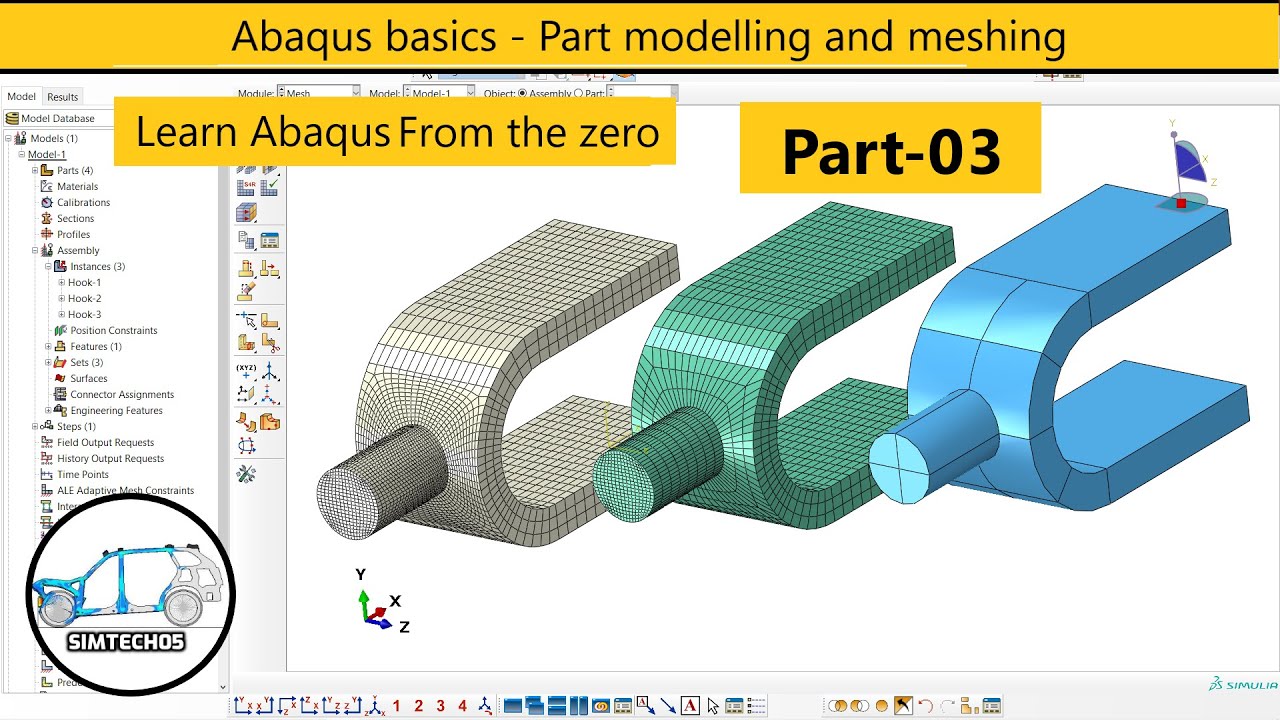Click the Tile Viewports Vertically icon
This screenshot has width=1280, height=720.
579,705
